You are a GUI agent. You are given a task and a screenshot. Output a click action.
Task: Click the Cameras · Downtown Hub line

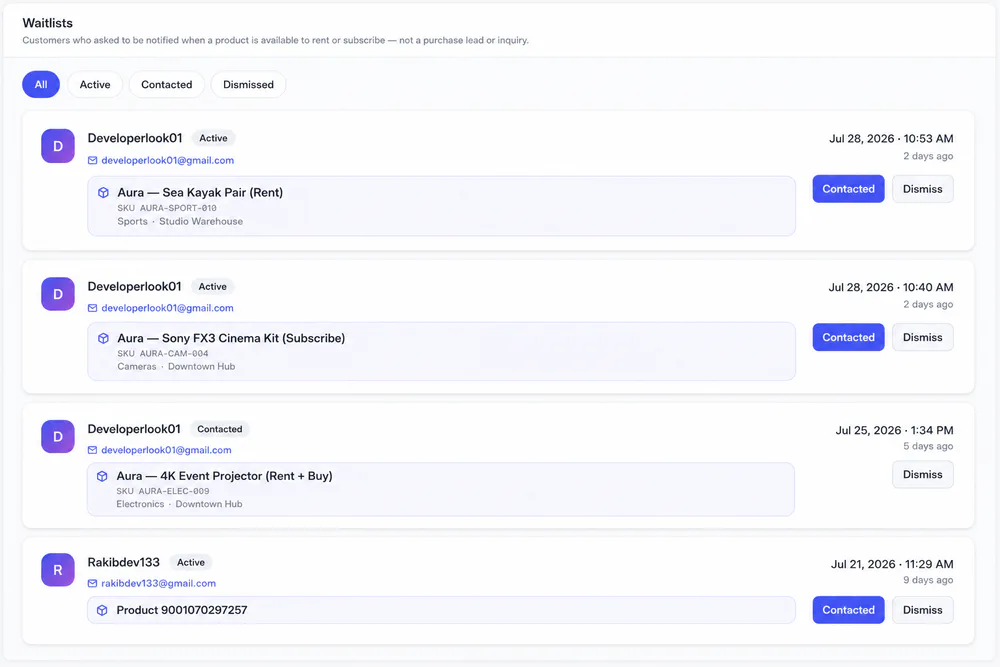[176, 367]
